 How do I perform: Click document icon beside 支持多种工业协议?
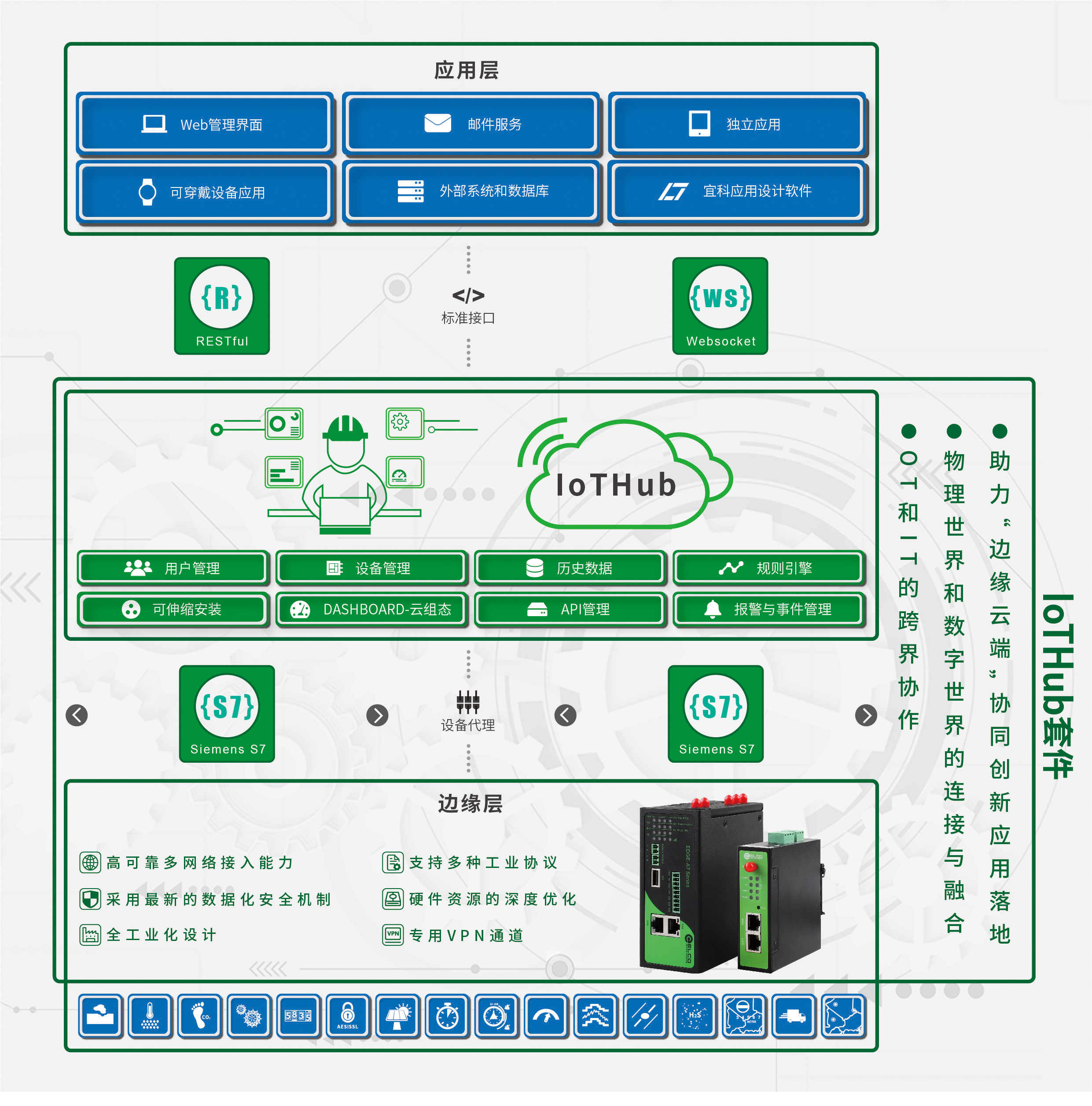click(393, 862)
